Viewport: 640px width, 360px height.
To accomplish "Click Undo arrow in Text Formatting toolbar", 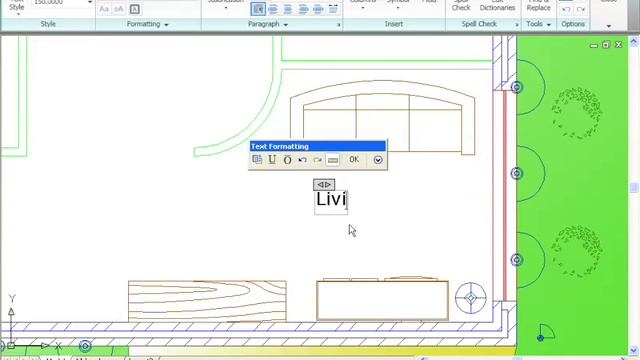I will tap(302, 160).
